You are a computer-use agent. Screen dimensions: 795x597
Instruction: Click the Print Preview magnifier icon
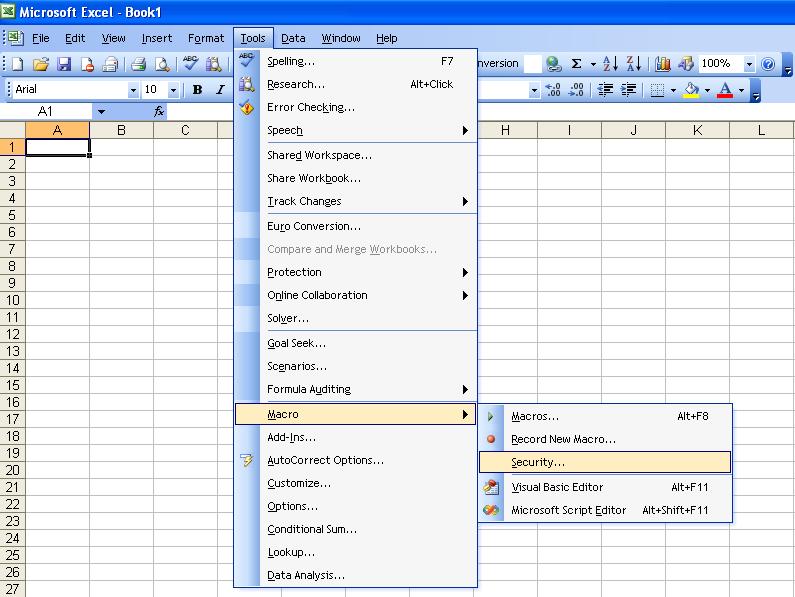(162, 64)
